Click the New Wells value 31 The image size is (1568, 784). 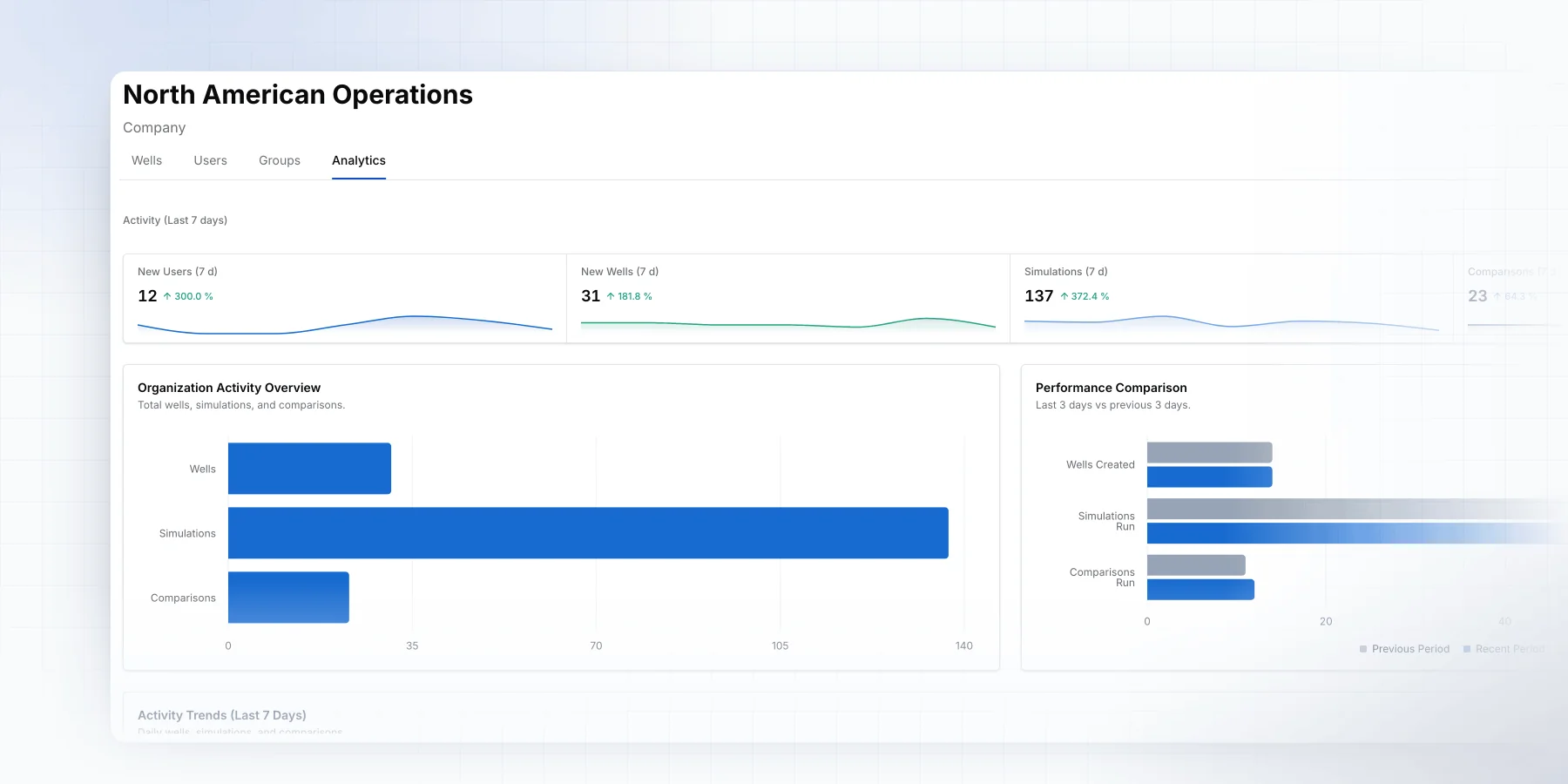[591, 296]
